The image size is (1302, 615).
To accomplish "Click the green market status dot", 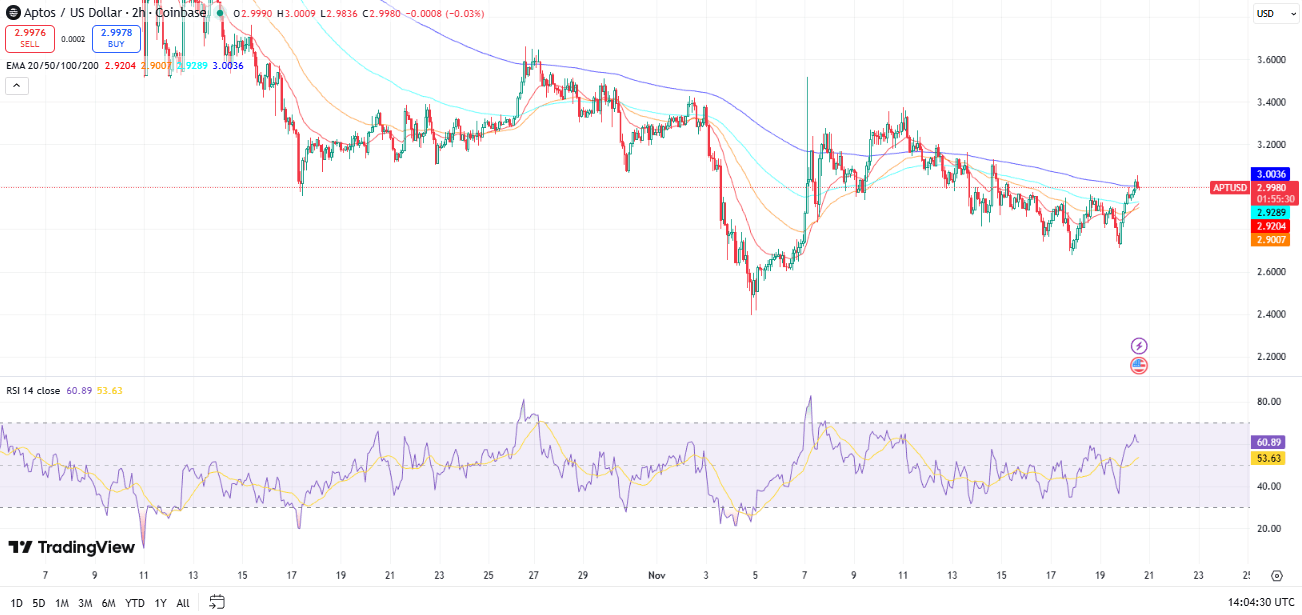I will (x=220, y=13).
